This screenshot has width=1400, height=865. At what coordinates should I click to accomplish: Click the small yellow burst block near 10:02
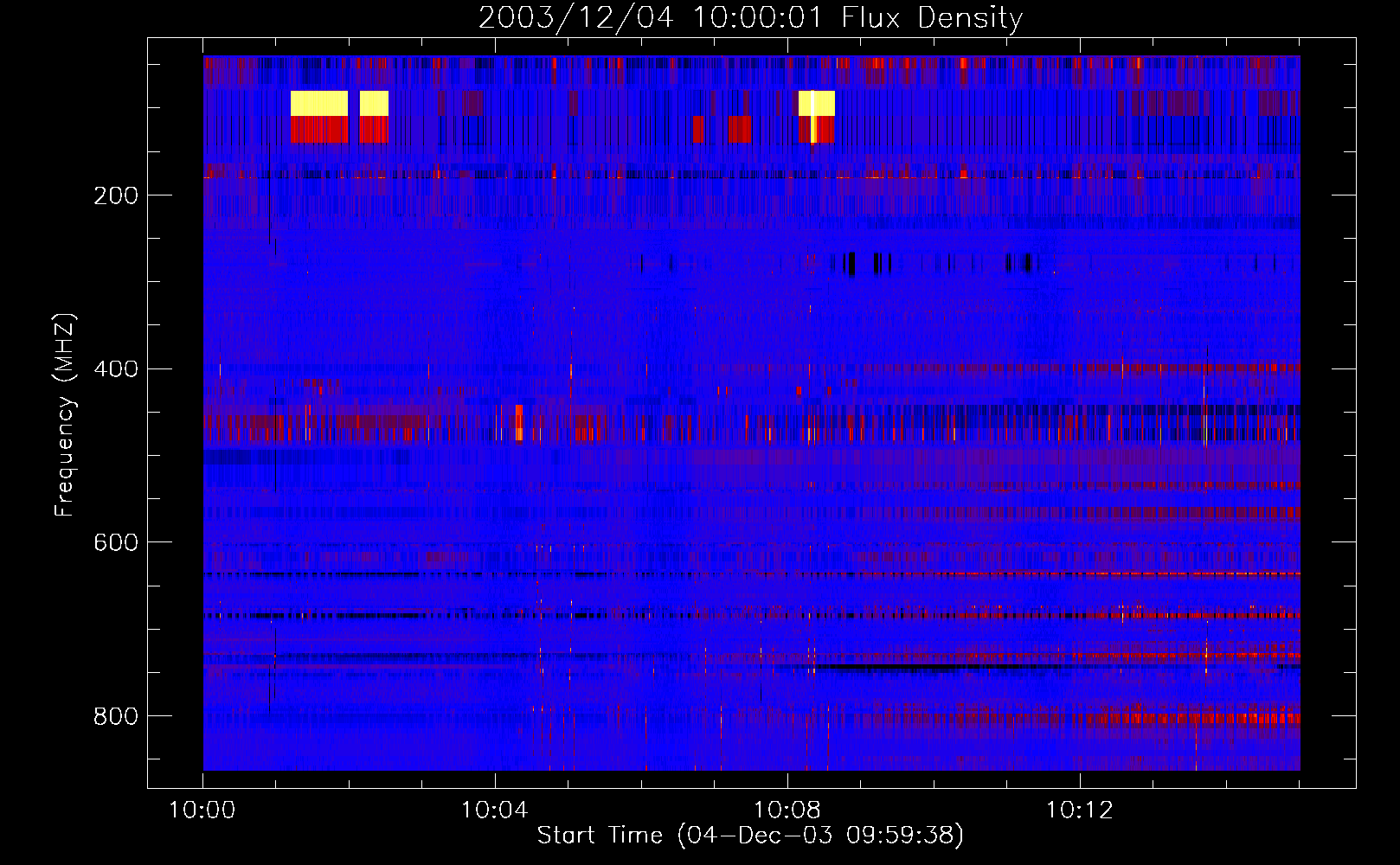coord(374,104)
